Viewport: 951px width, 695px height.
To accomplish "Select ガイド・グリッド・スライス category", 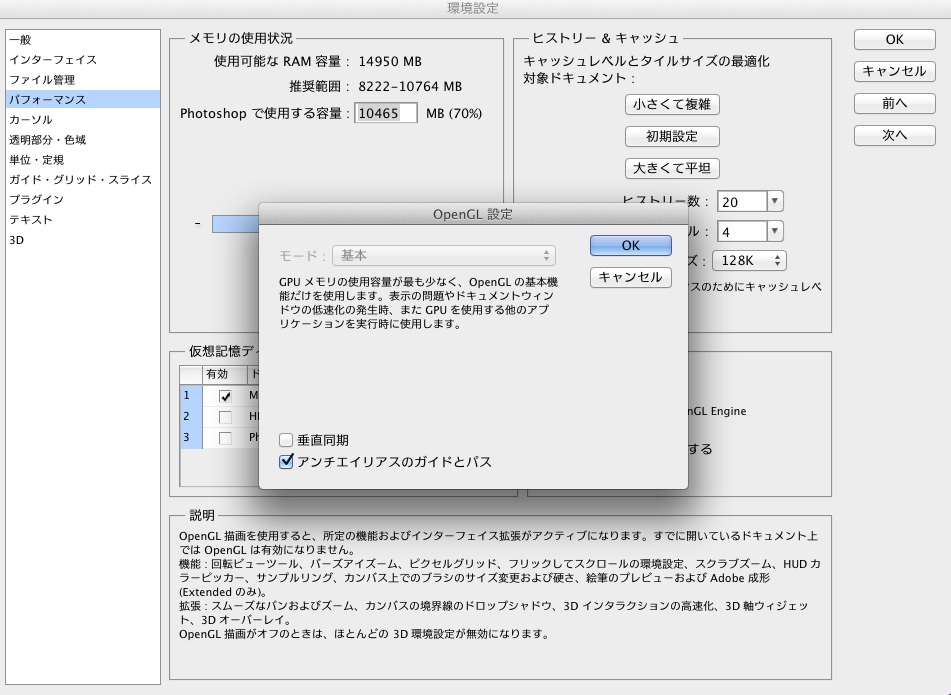I will pos(80,180).
